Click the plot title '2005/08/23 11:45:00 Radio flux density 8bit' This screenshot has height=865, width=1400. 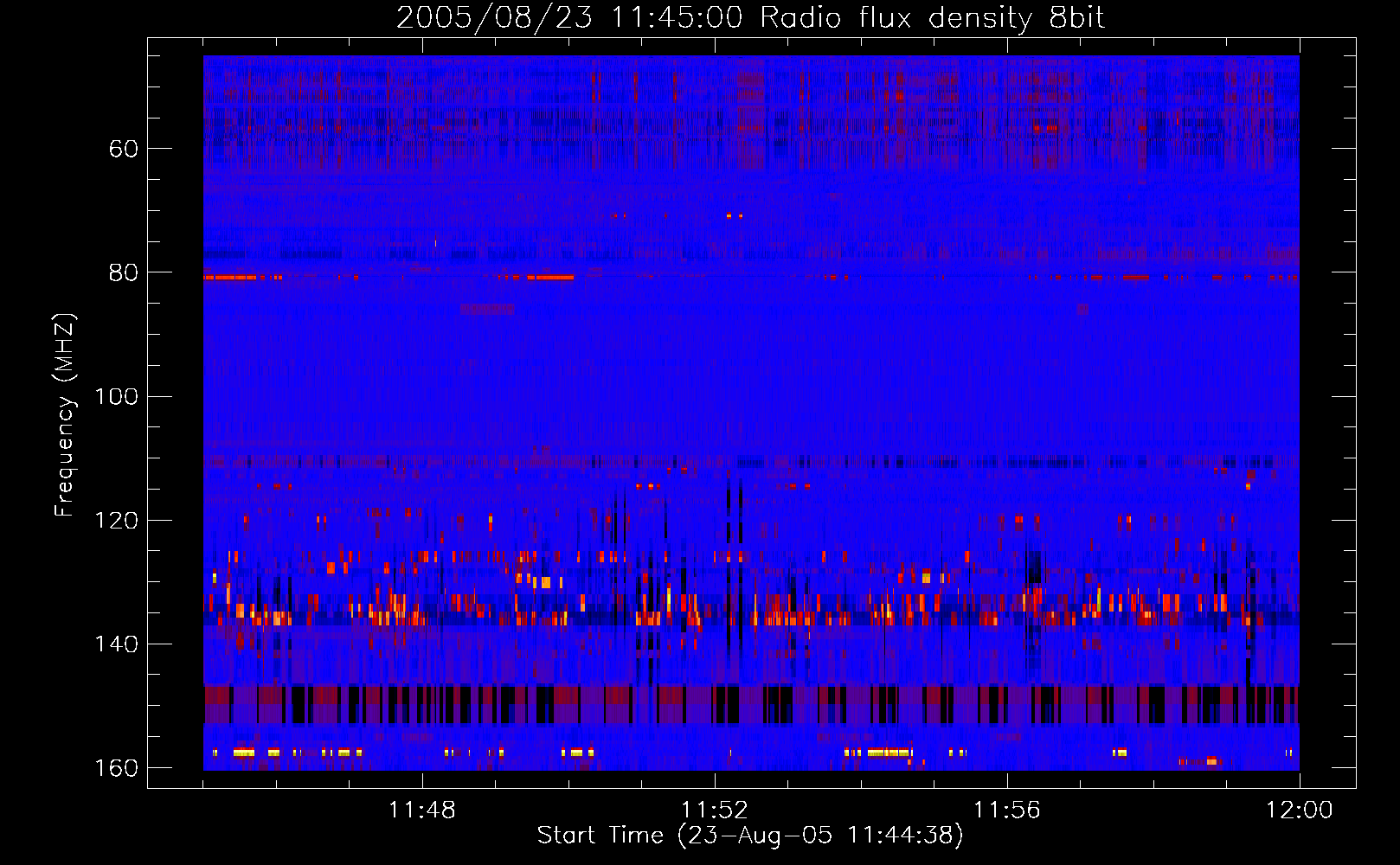coord(750,17)
